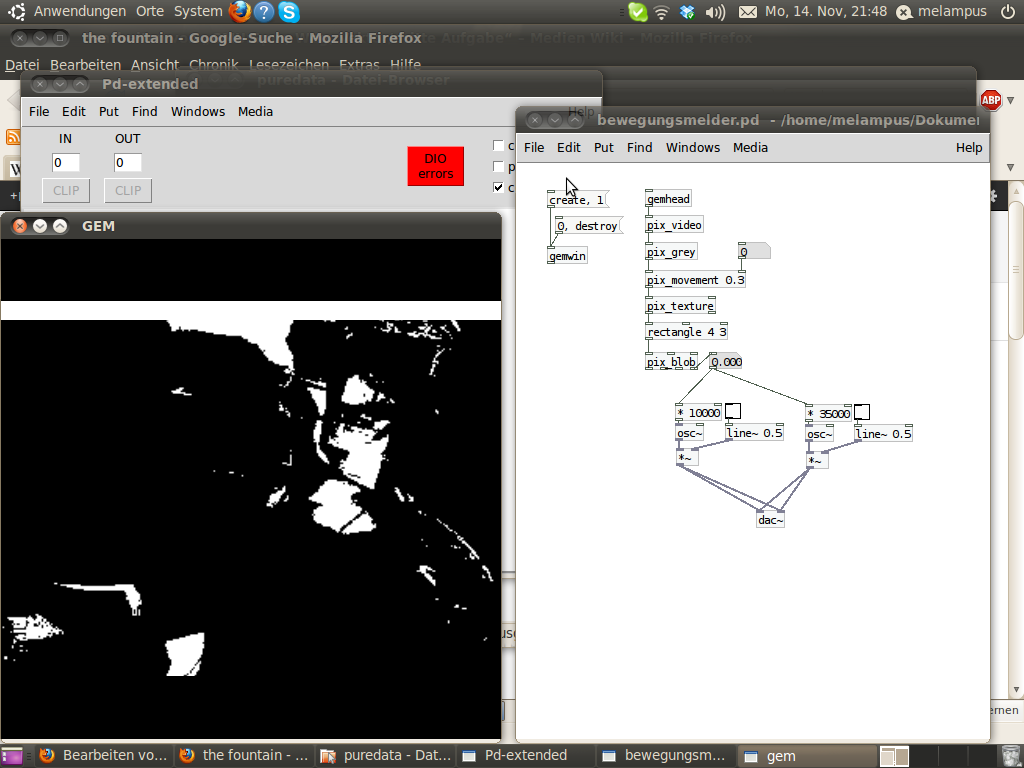The image size is (1024, 768).
Task: Click the IN level number field
Action: pyautogui.click(x=66, y=163)
